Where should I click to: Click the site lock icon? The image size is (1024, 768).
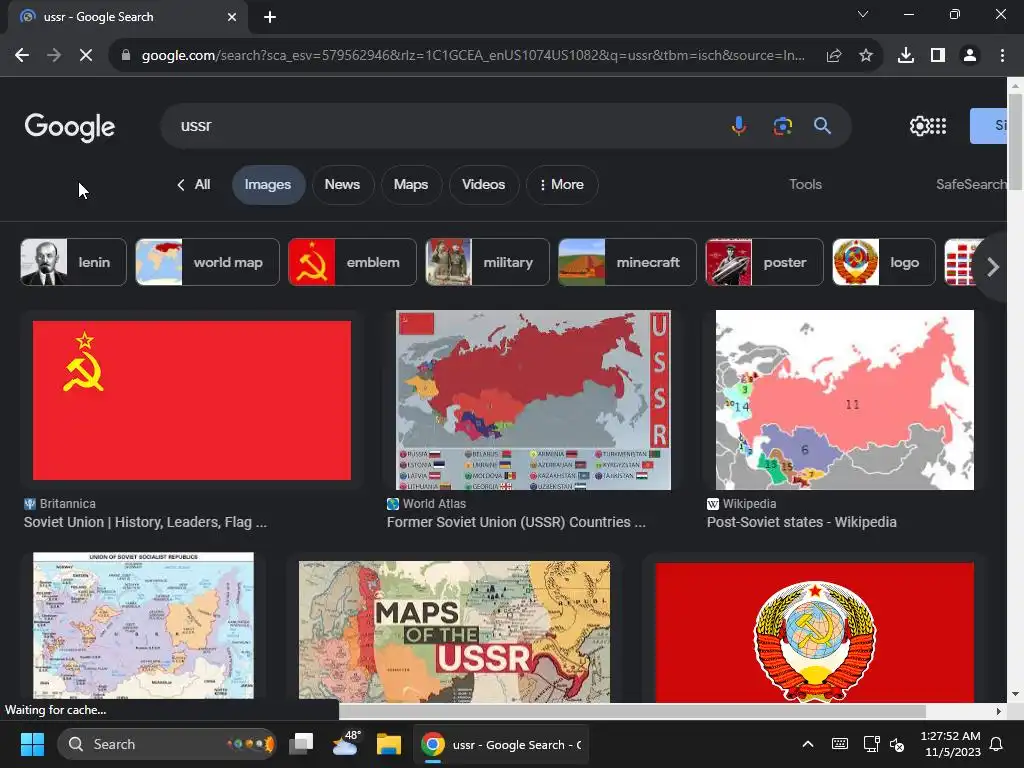126,56
